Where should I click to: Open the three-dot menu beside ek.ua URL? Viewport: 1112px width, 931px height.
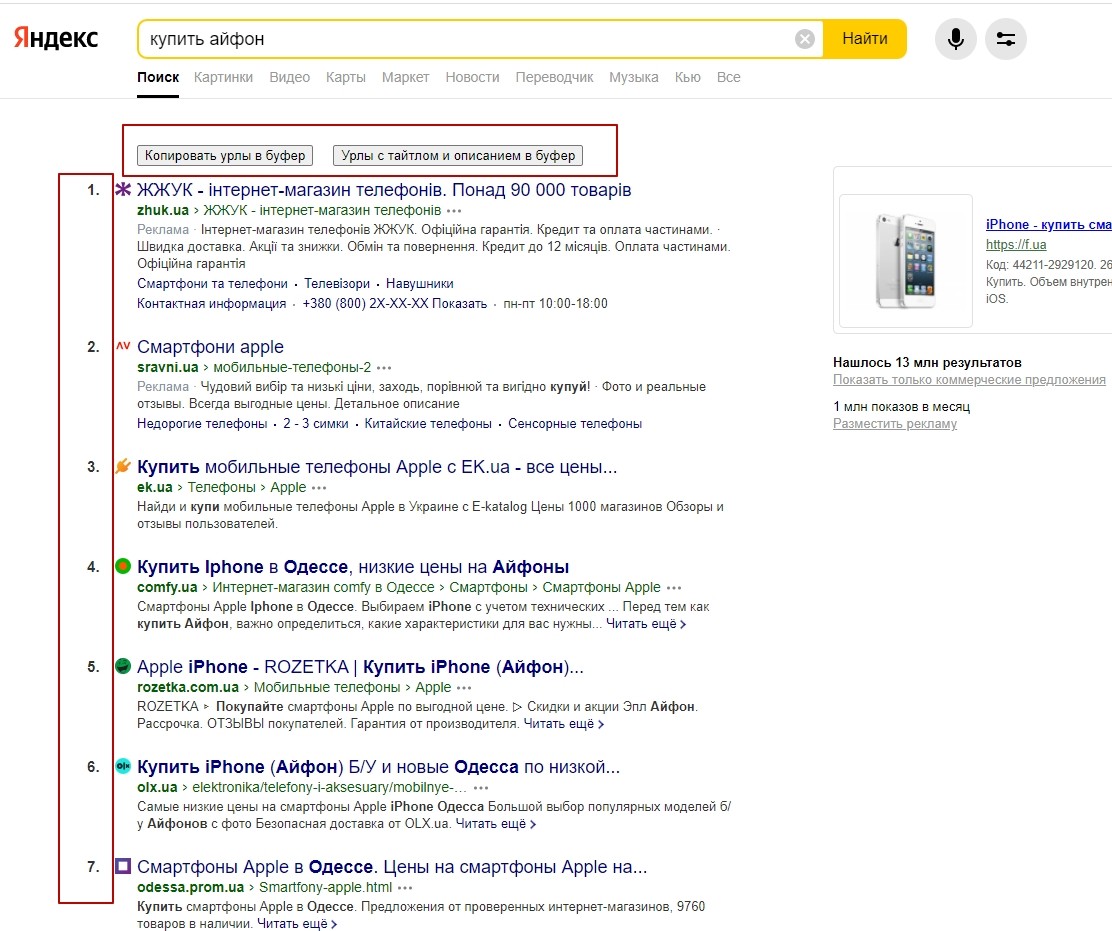(319, 488)
